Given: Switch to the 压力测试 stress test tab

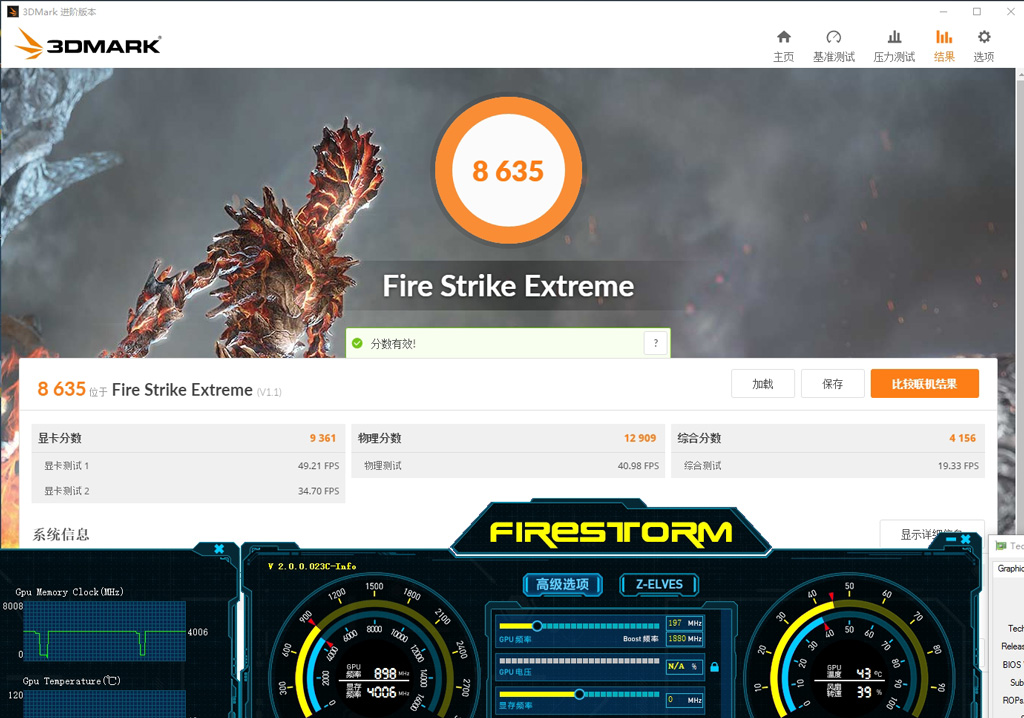Looking at the screenshot, I should click(894, 46).
